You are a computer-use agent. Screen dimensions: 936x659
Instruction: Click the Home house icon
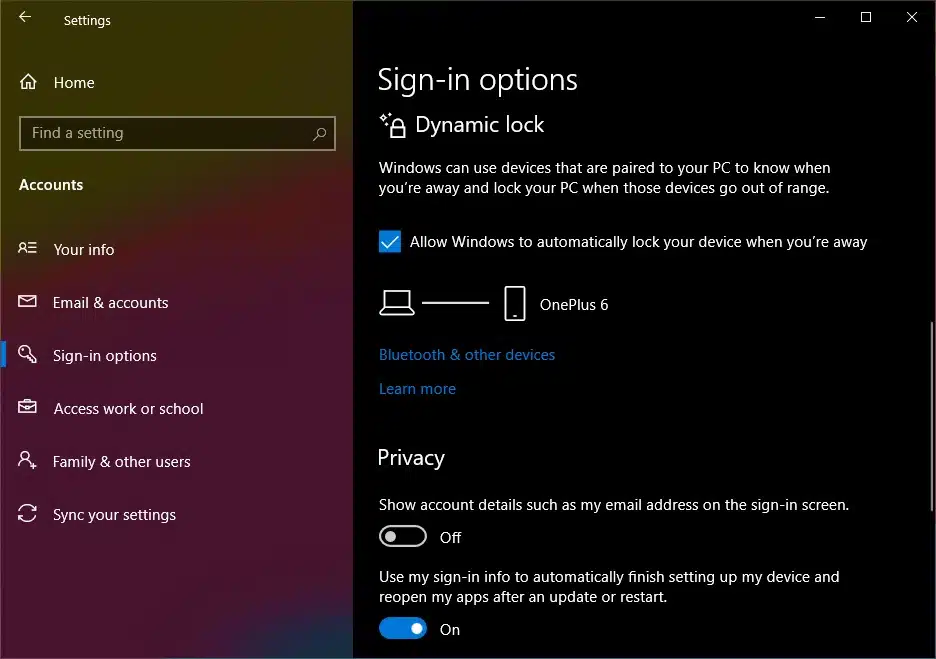28,82
